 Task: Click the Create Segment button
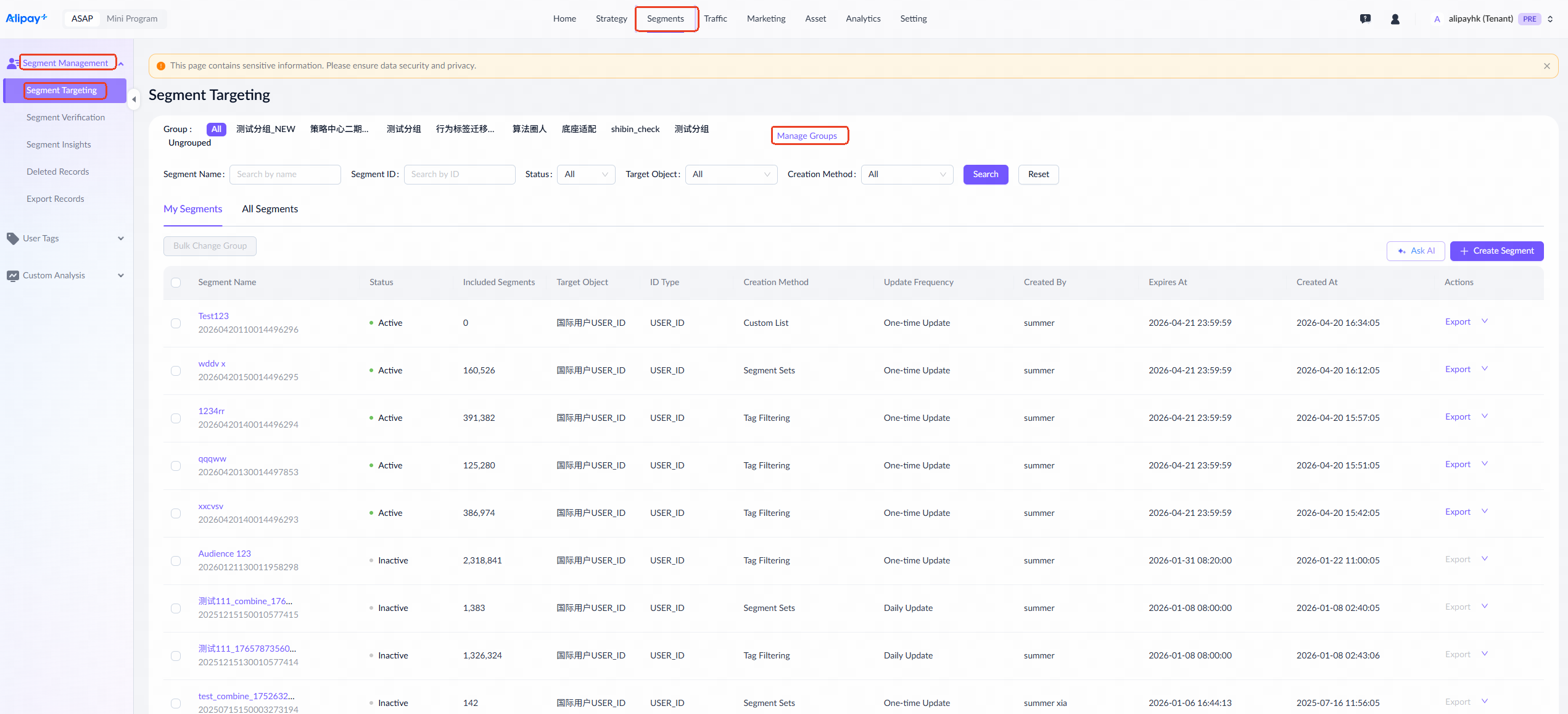pos(1496,251)
